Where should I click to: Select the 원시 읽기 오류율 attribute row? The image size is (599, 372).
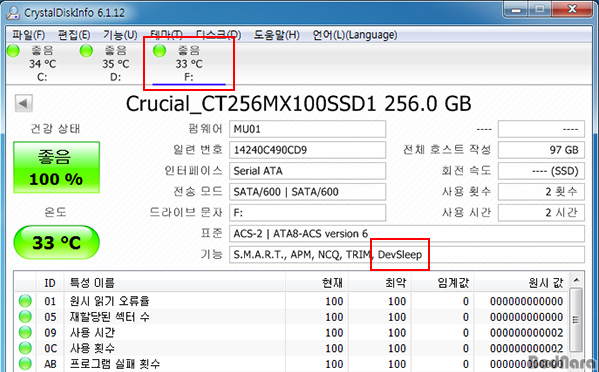[291, 301]
